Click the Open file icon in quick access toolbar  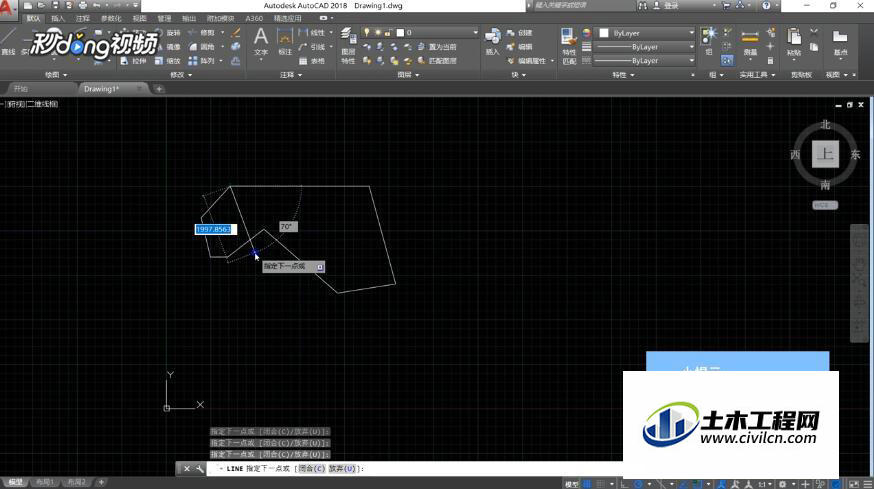tap(41, 6)
